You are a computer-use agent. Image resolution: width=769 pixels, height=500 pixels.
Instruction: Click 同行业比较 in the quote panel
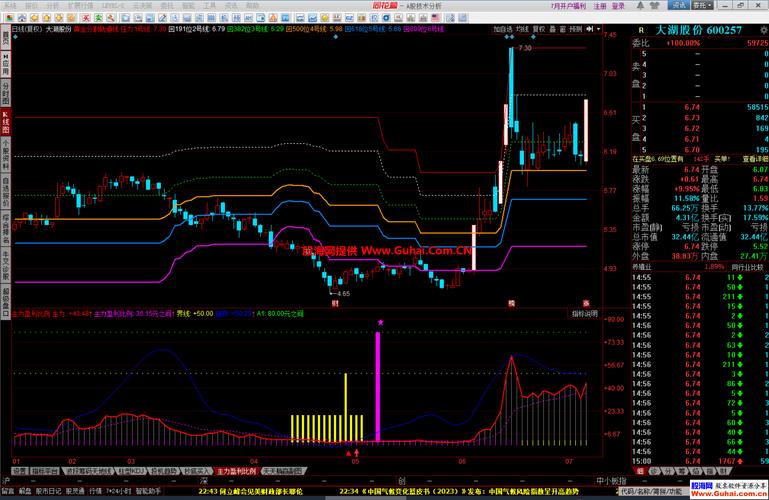tap(747, 267)
